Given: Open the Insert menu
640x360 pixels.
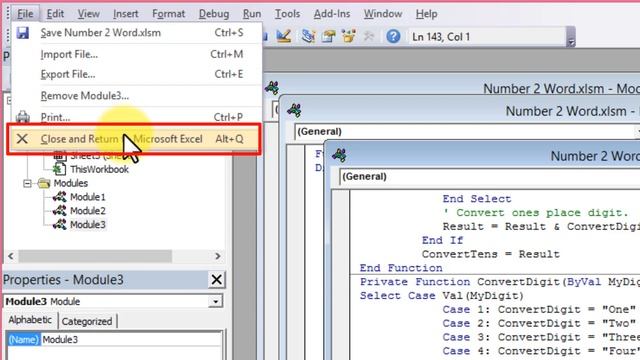Looking at the screenshot, I should pyautogui.click(x=126, y=14).
